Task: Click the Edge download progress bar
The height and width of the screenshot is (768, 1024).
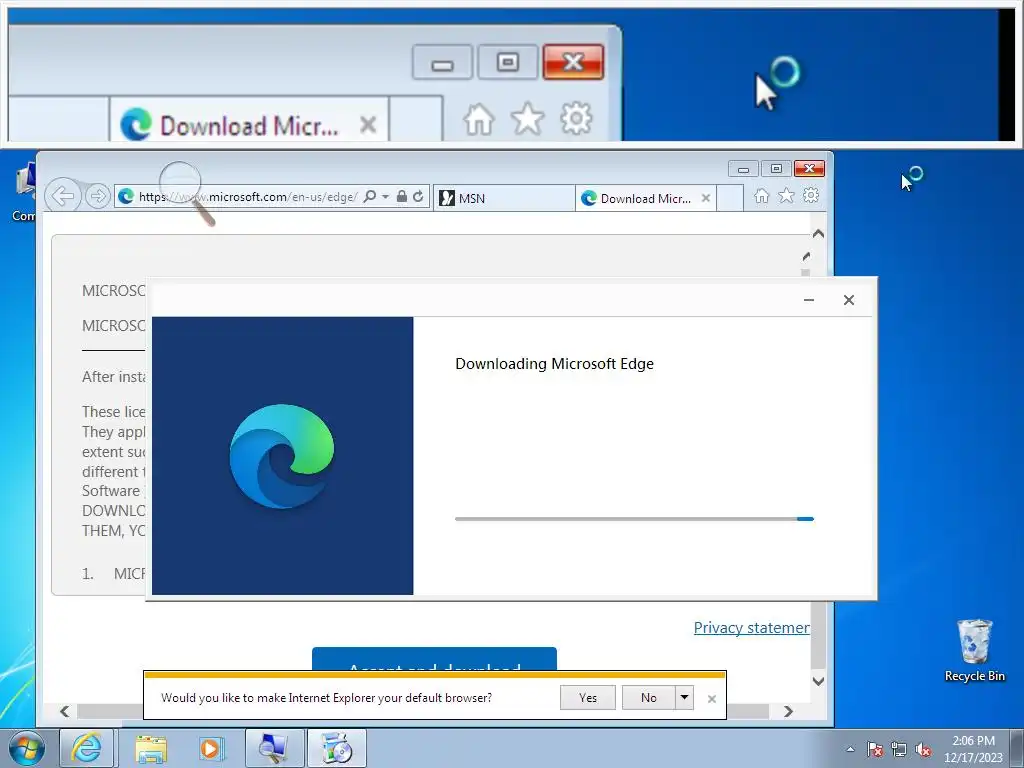Action: [634, 519]
